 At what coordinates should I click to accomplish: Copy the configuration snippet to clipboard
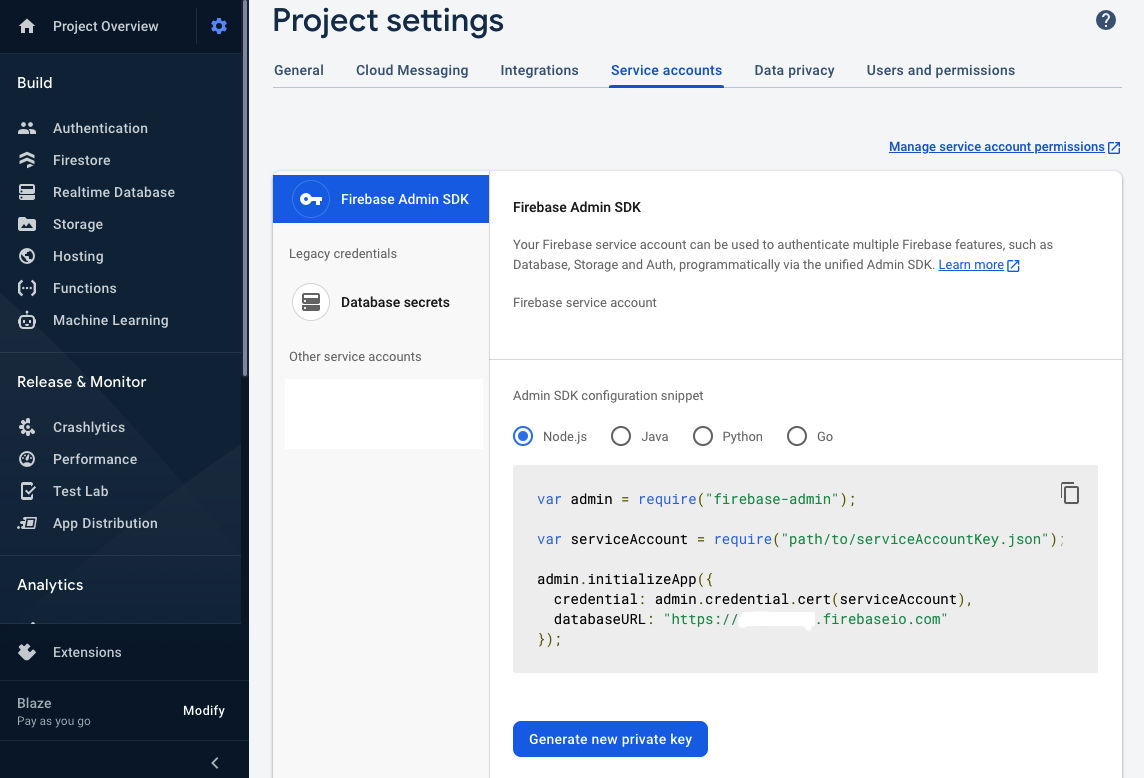[x=1070, y=493]
